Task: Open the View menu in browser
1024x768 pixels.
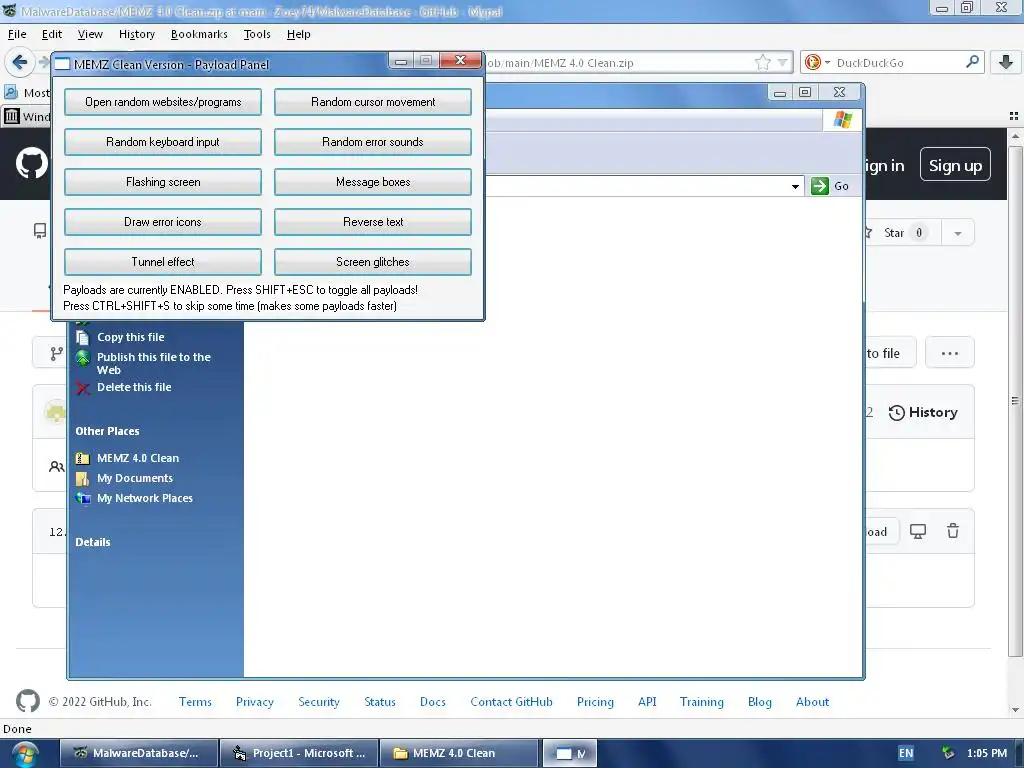Action: click(x=89, y=34)
